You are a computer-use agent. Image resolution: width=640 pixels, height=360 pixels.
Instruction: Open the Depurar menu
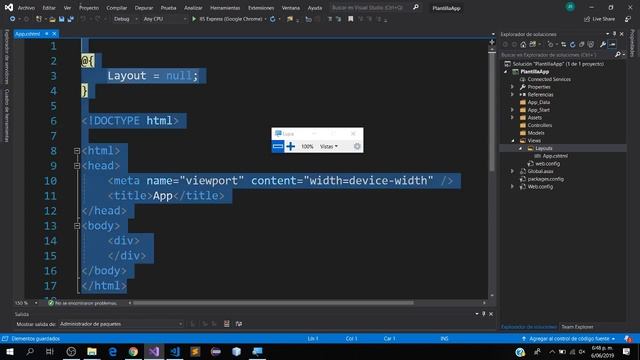click(x=144, y=8)
